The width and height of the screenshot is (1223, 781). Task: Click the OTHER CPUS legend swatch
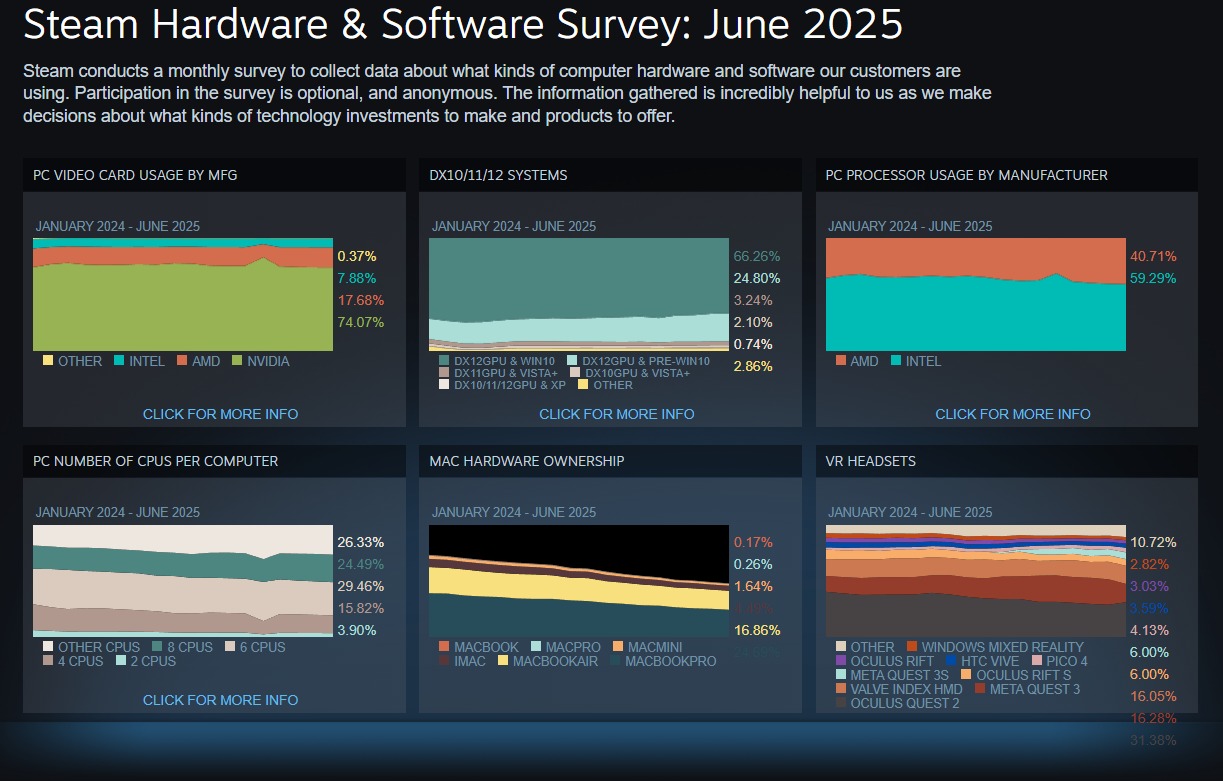click(48, 646)
